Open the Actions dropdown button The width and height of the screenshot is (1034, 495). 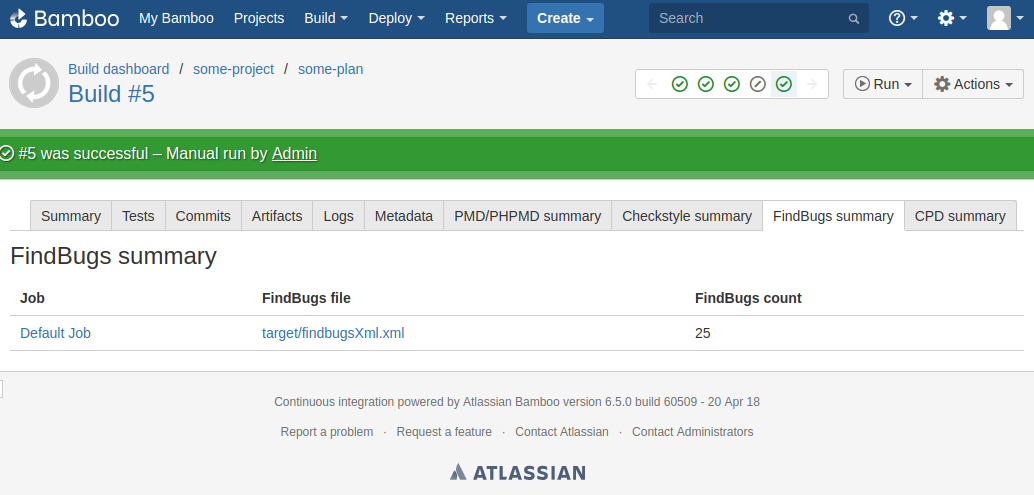click(973, 84)
